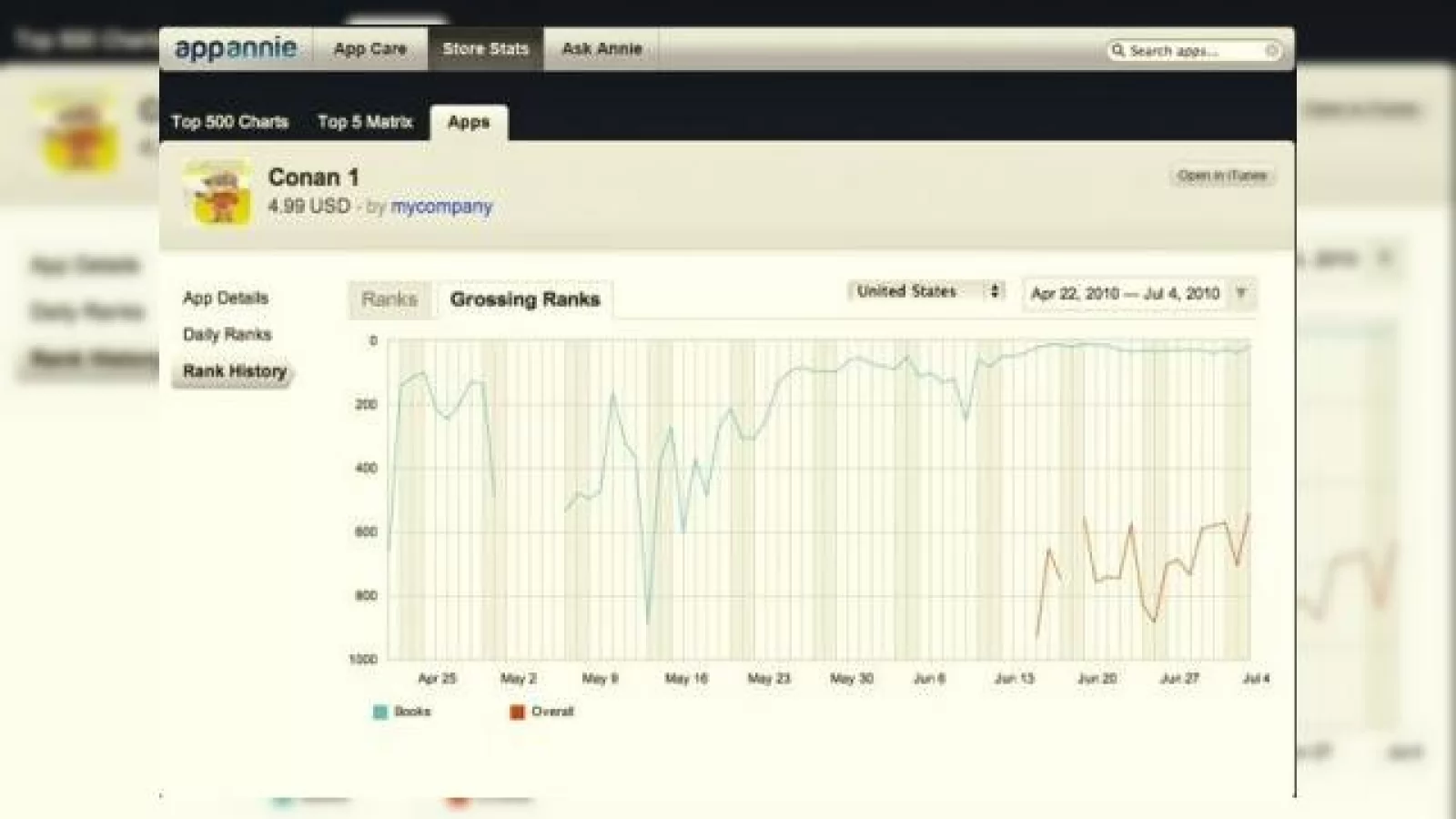Focus the Search apps field

(1194, 51)
